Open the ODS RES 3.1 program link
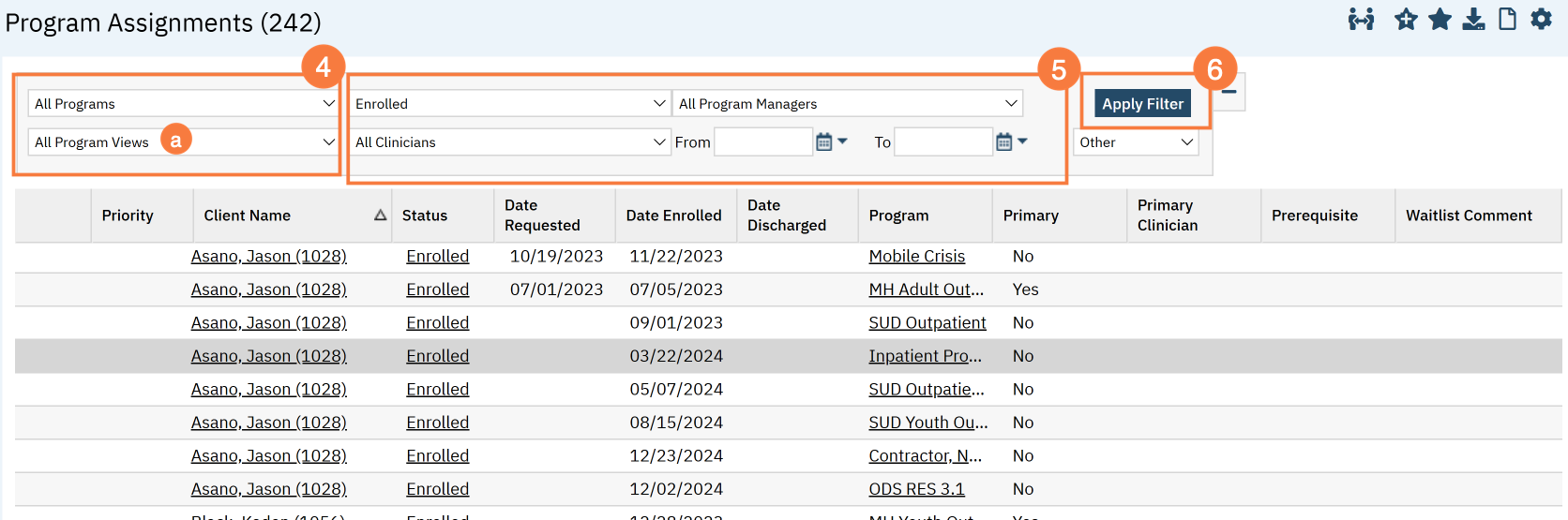This screenshot has width=1568, height=520. (x=916, y=489)
